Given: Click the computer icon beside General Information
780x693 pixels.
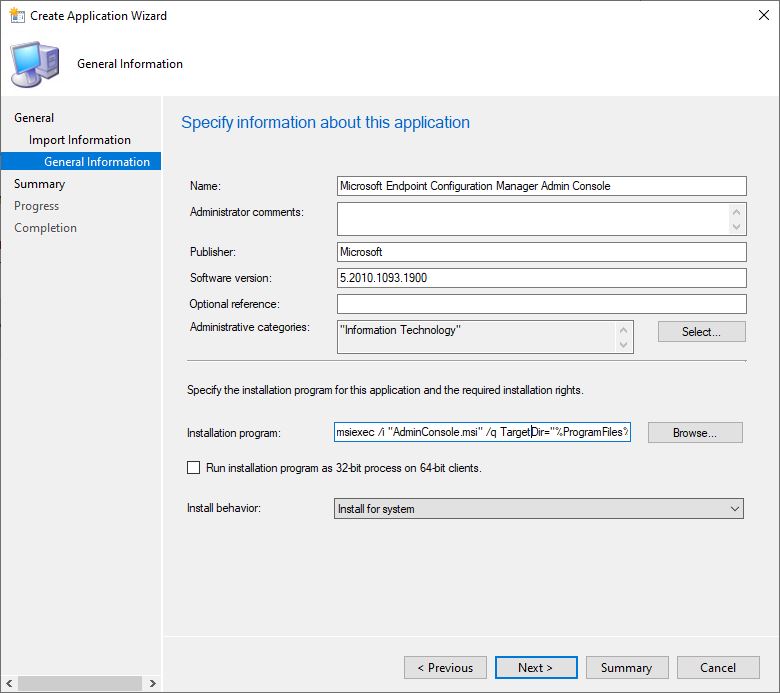Looking at the screenshot, I should point(35,64).
